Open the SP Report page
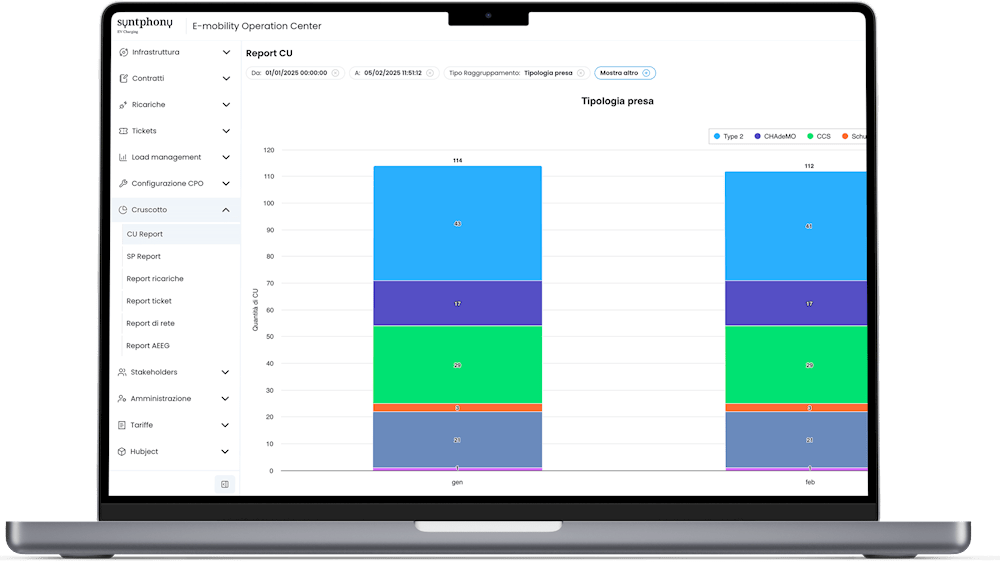1000x562 pixels. [x=144, y=256]
